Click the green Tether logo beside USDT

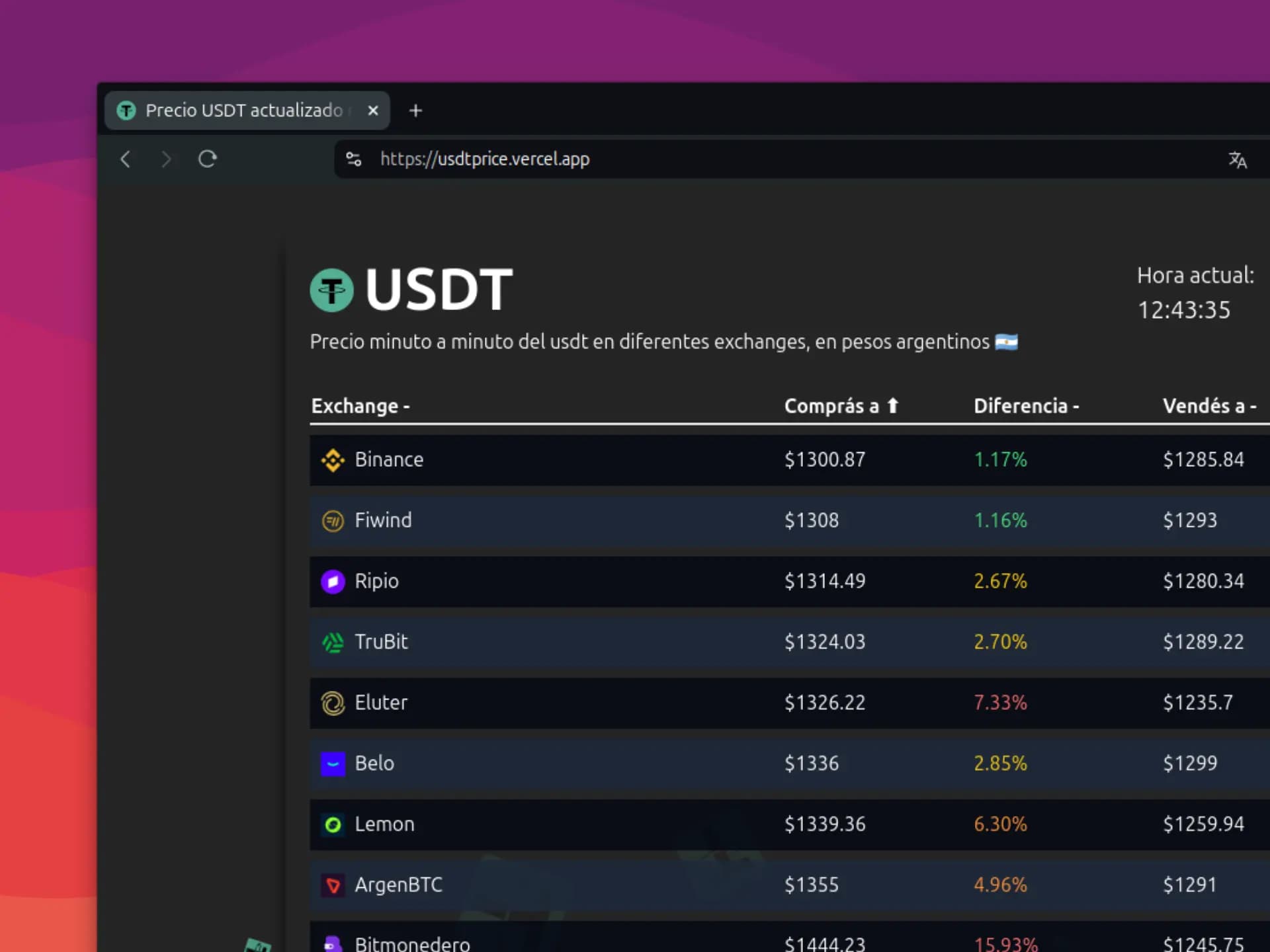pyautogui.click(x=332, y=290)
